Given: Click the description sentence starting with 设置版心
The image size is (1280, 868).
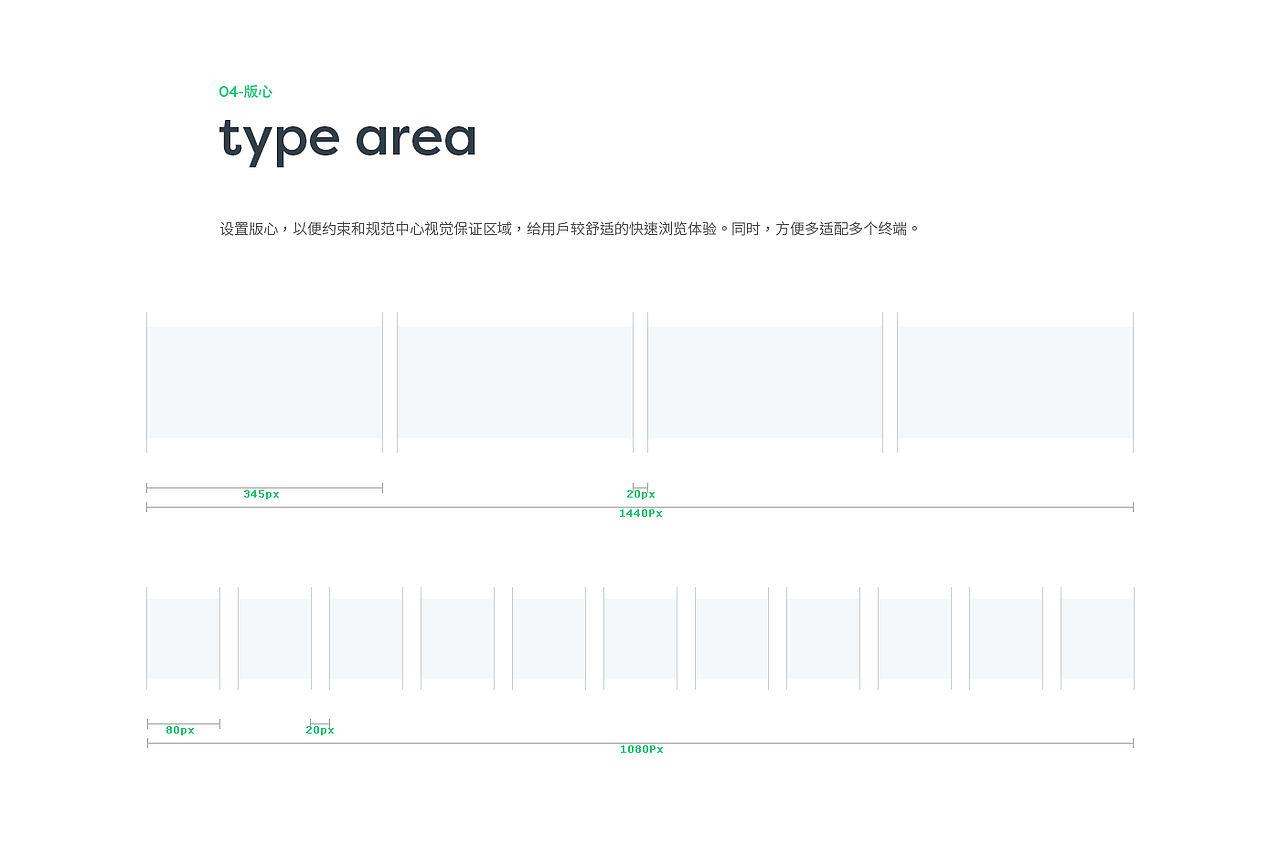Looking at the screenshot, I should pos(569,229).
